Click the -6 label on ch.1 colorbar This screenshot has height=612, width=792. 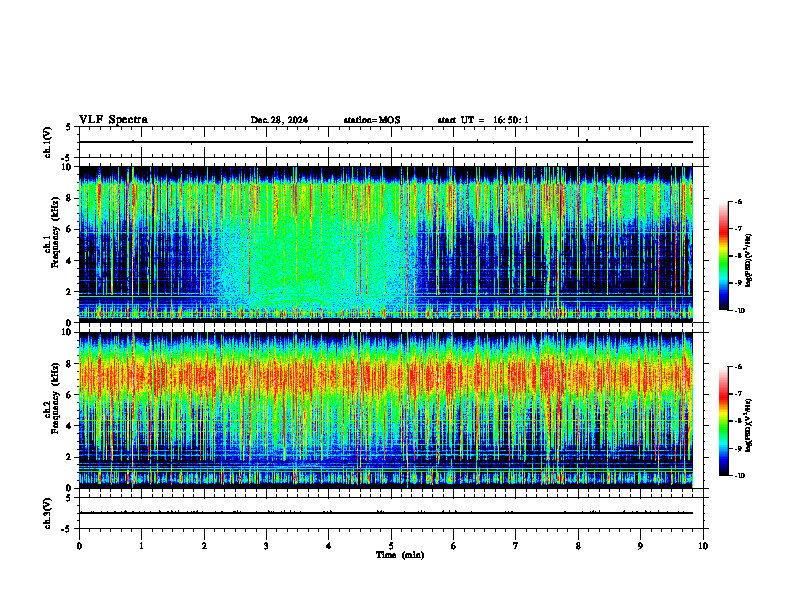pos(738,201)
